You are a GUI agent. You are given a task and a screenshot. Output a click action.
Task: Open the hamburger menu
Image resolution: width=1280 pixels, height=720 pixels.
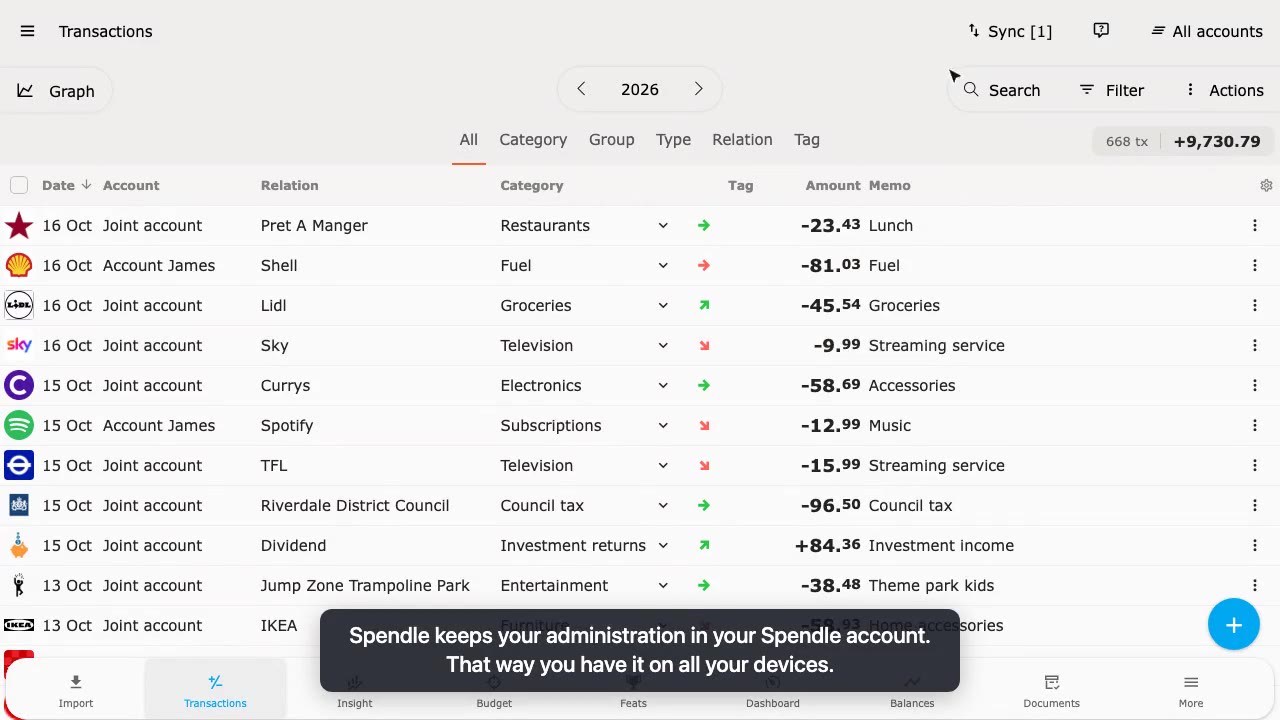pyautogui.click(x=27, y=31)
